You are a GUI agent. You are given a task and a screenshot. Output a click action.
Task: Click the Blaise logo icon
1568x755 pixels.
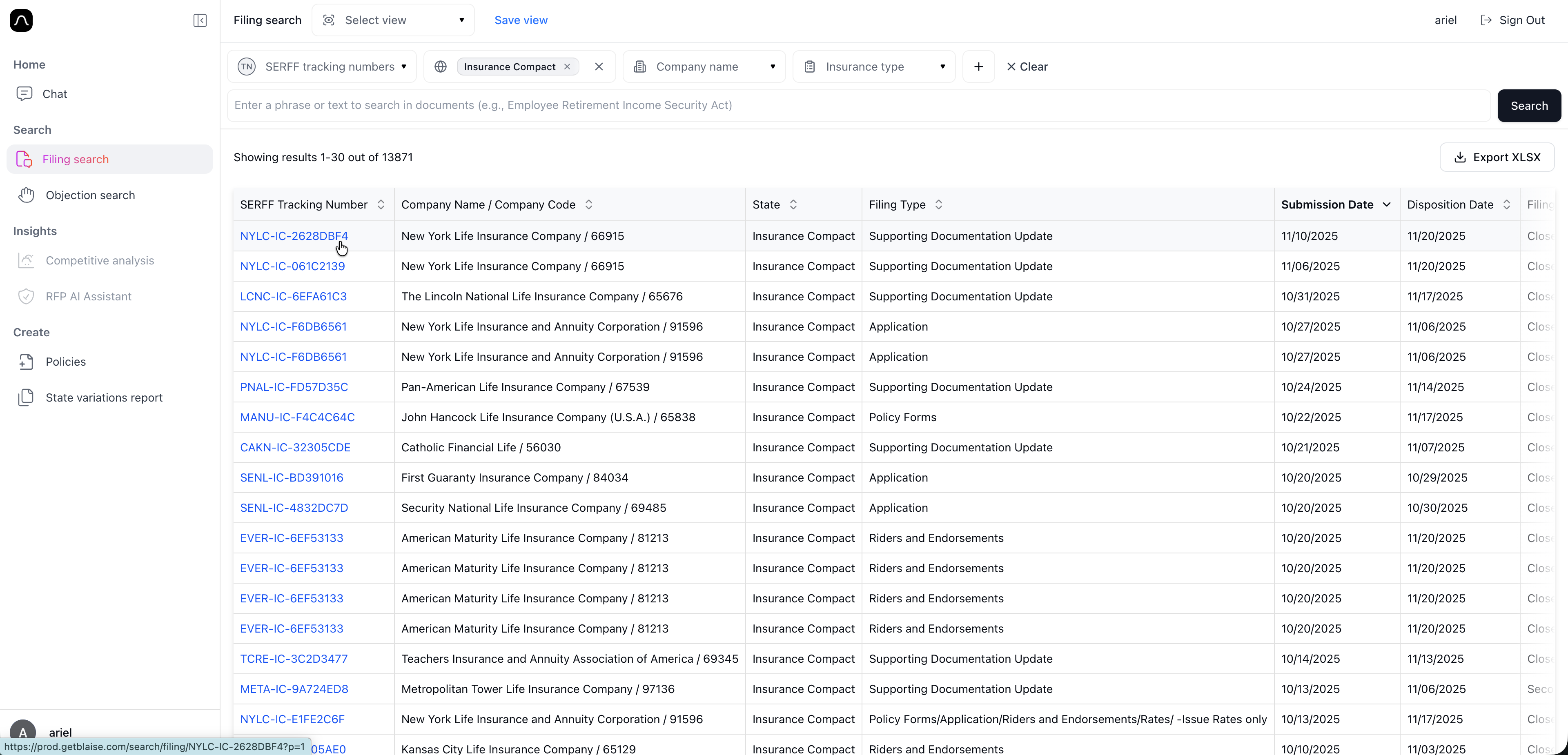click(x=21, y=21)
